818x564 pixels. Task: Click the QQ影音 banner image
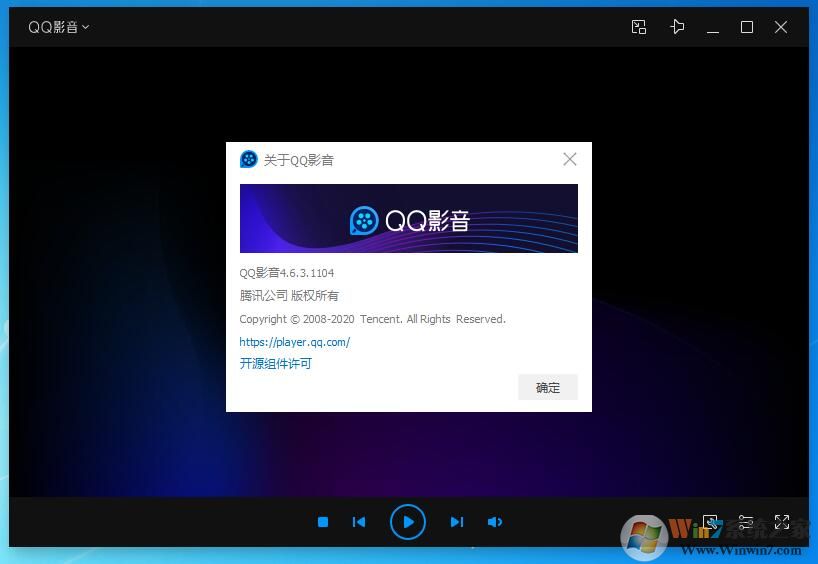408,218
